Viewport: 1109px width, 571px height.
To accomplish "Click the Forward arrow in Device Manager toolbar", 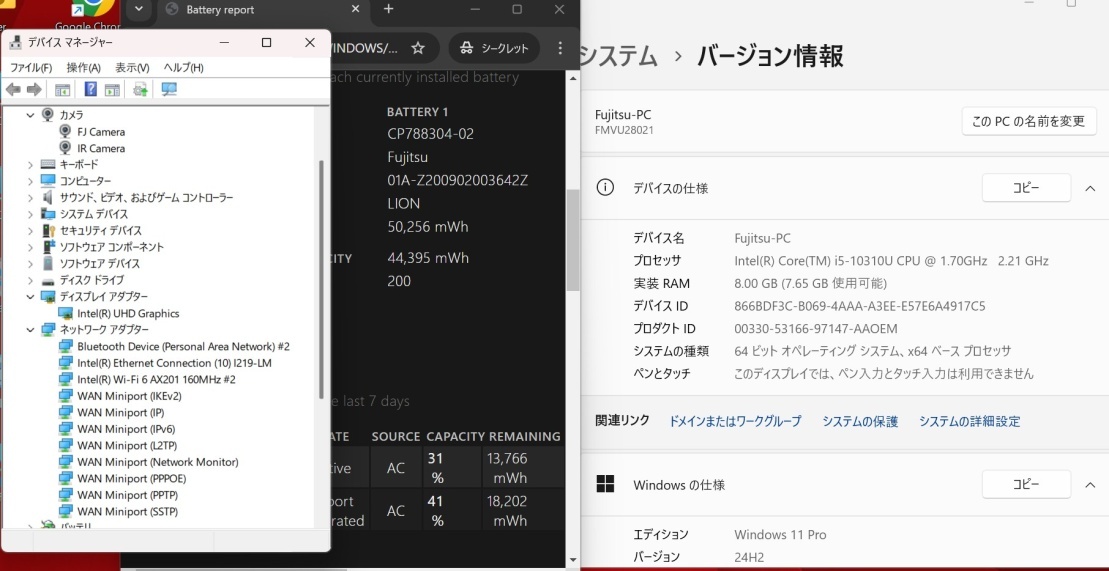I will pos(33,89).
